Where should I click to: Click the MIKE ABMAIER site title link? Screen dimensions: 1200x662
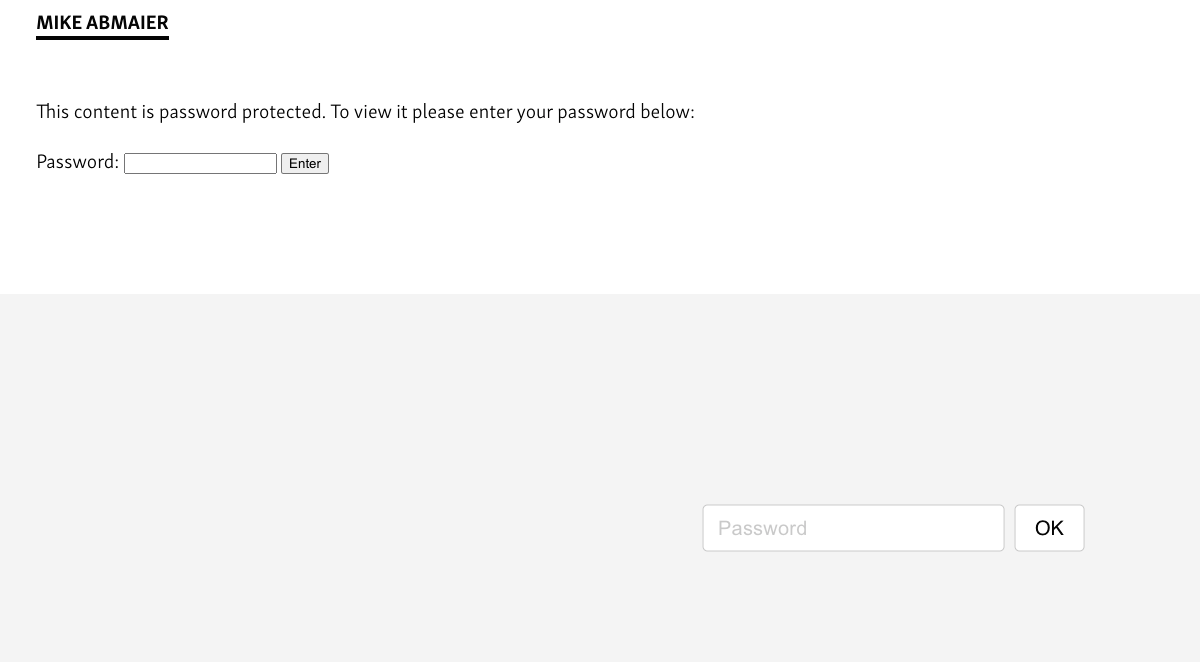point(102,22)
